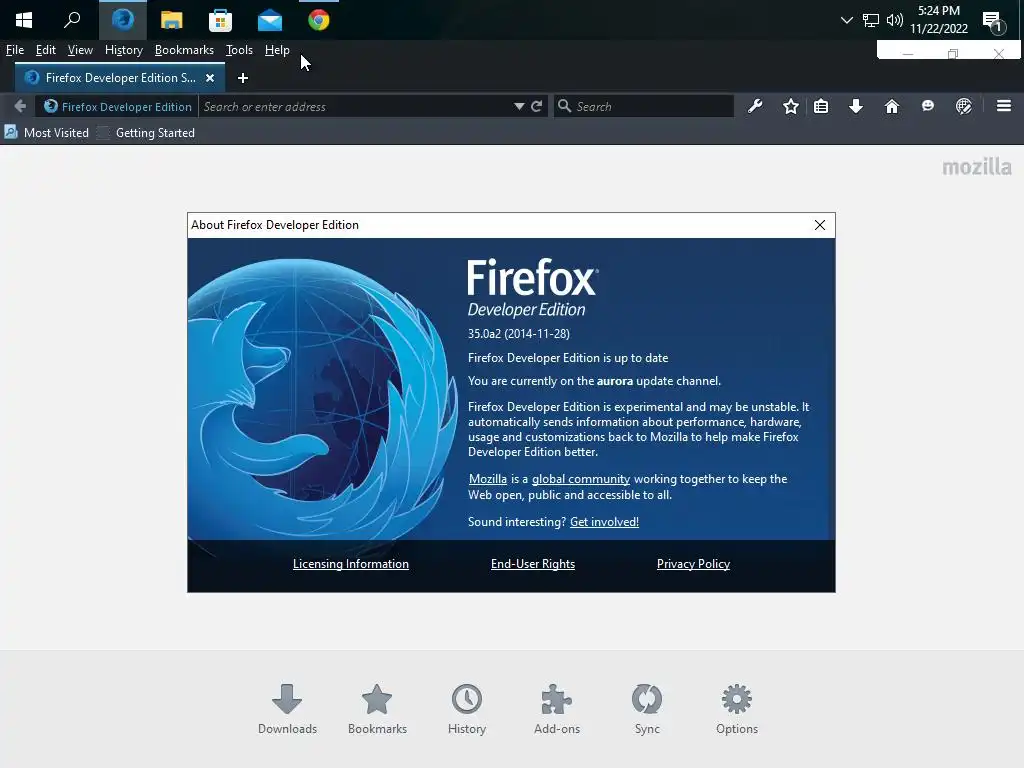Show hidden system tray icons
This screenshot has height=768, width=1024.
pos(846,20)
